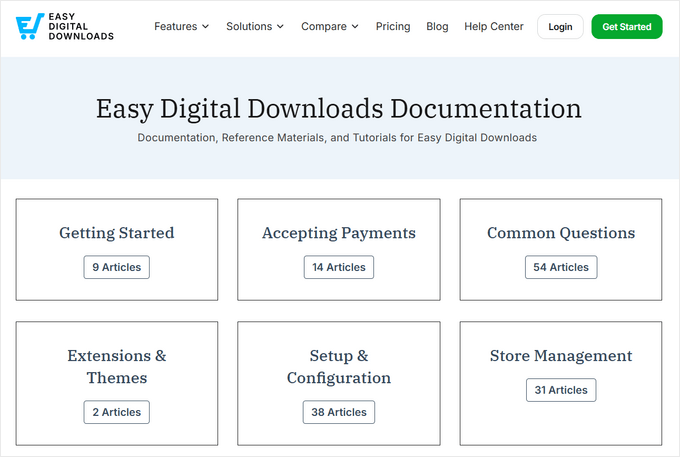Expand the Compare dropdown chevron
This screenshot has height=457, width=680.
(355, 27)
